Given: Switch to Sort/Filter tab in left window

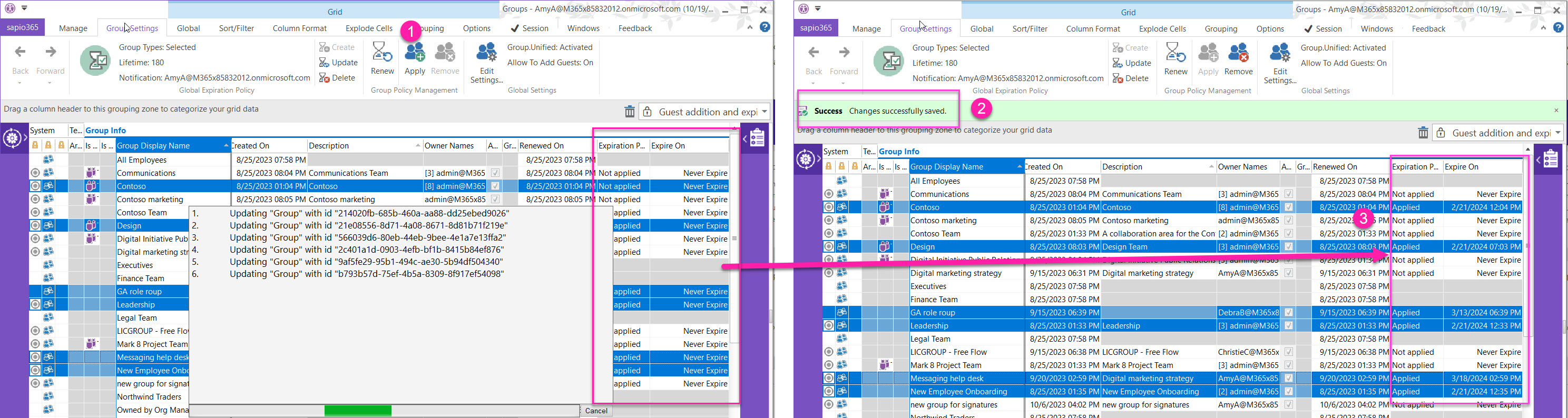Looking at the screenshot, I should tap(236, 28).
